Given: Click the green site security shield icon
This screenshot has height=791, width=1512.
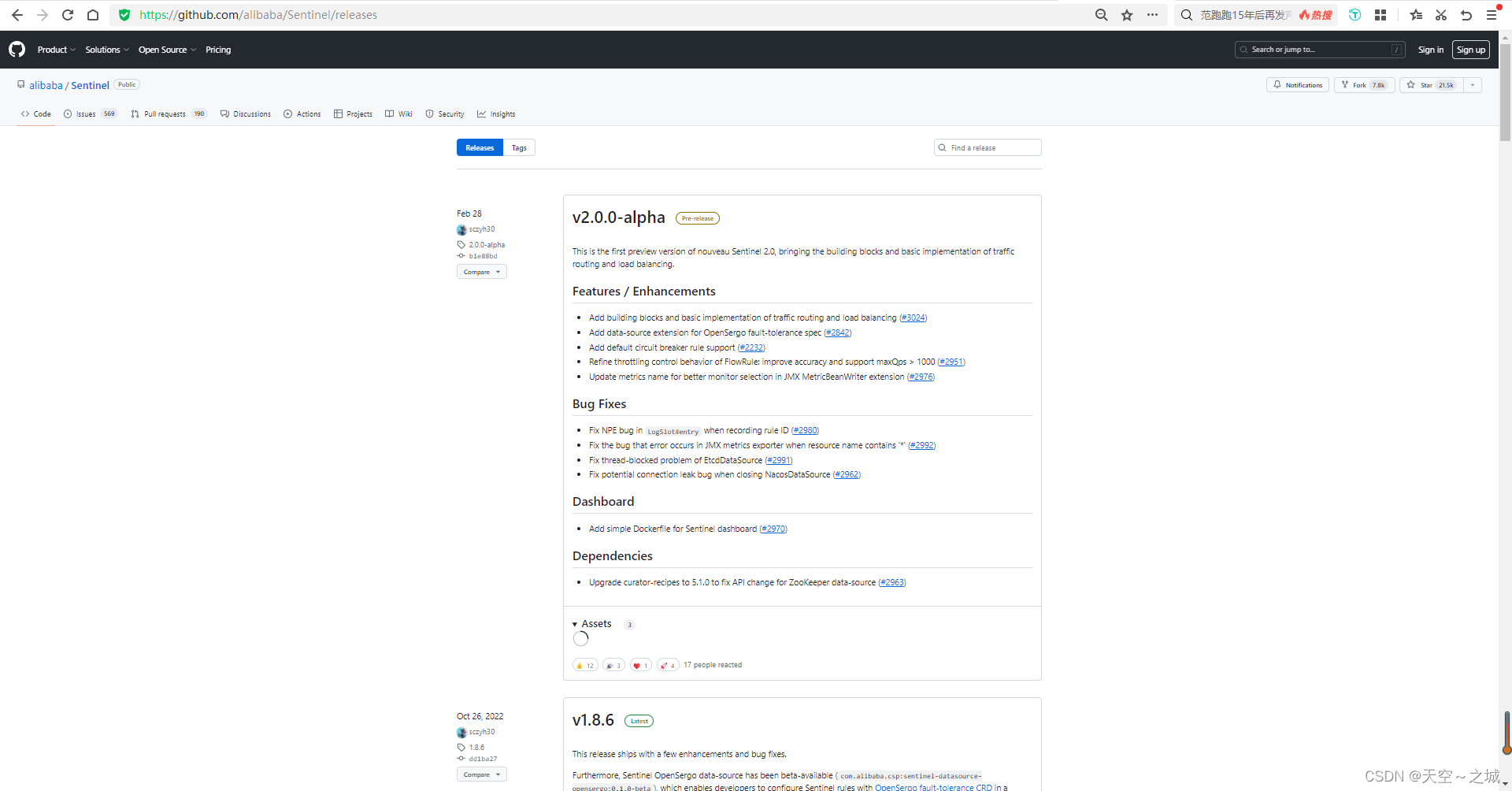Looking at the screenshot, I should (x=124, y=15).
